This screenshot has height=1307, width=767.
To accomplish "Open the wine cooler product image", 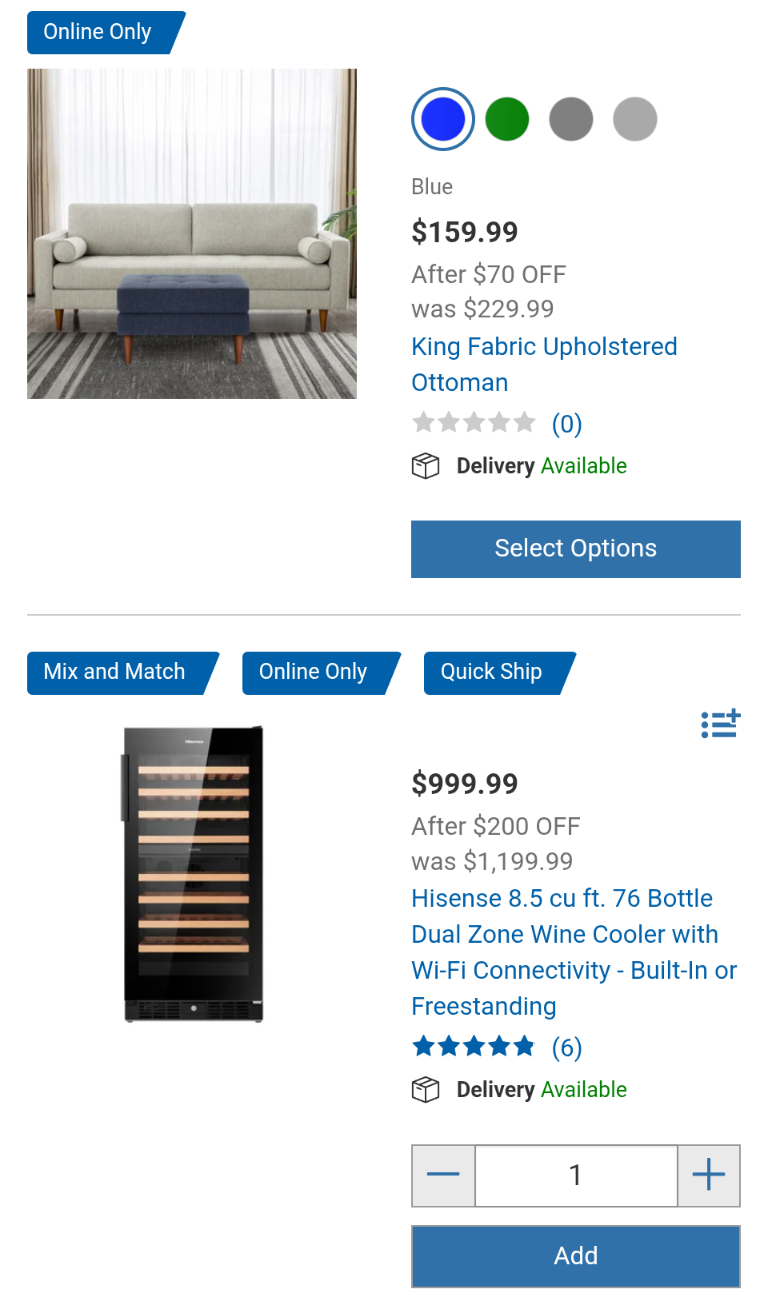I will [x=193, y=874].
